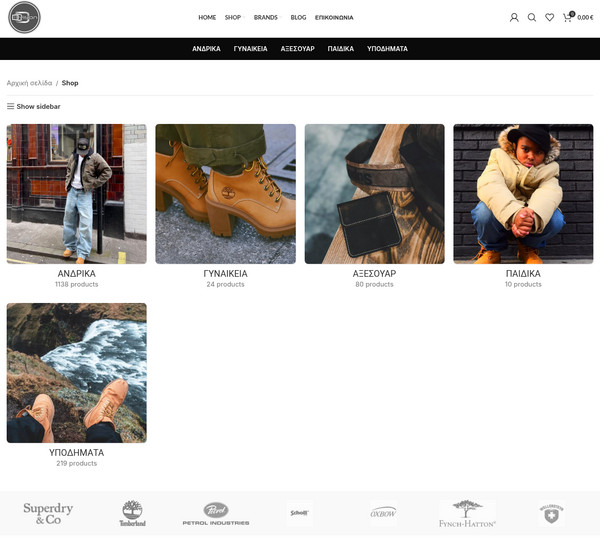Open the ΠΑΙΔΙΚΑ child category photo
This screenshot has width=600, height=550.
click(523, 194)
